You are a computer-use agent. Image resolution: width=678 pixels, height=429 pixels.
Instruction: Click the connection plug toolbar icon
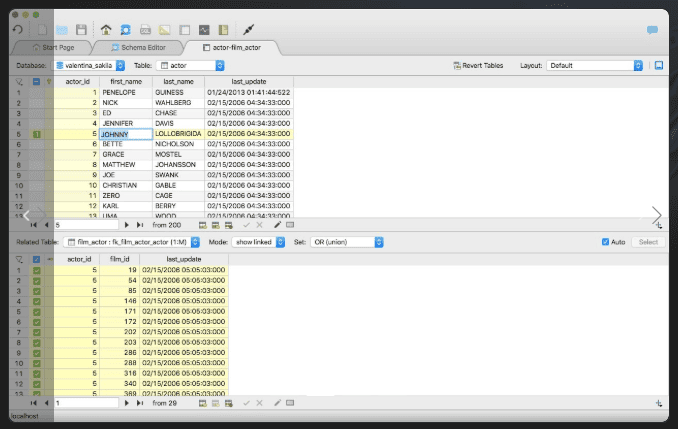(248, 29)
